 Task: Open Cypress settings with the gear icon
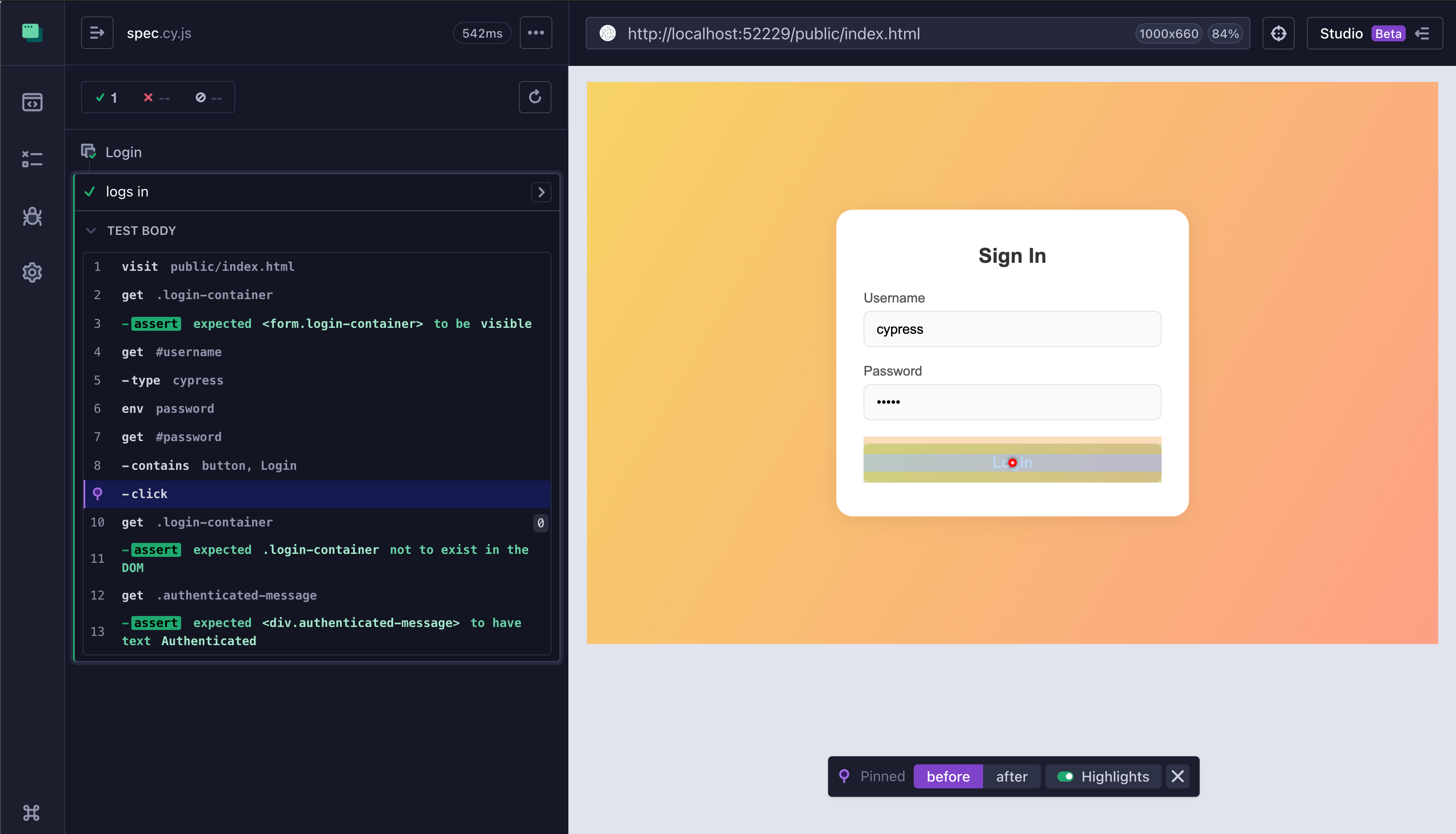(32, 272)
